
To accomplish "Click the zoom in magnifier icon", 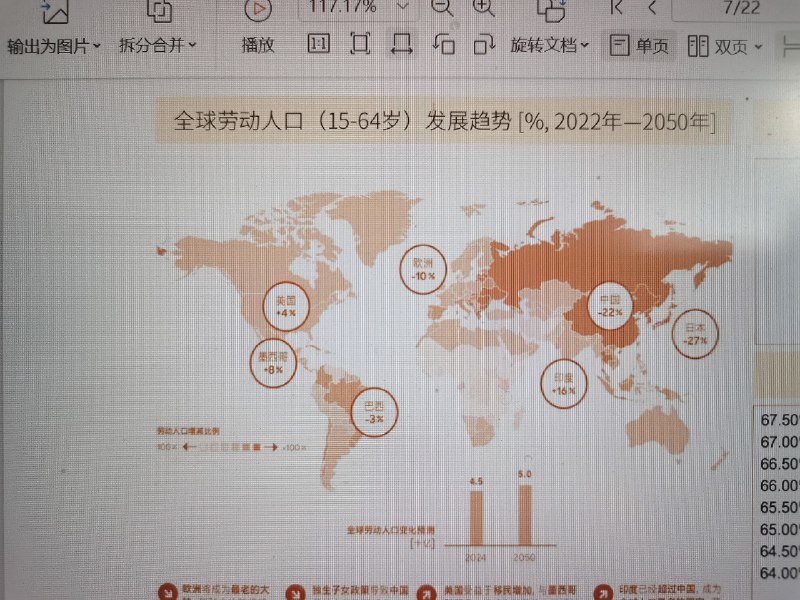I will [483, 7].
